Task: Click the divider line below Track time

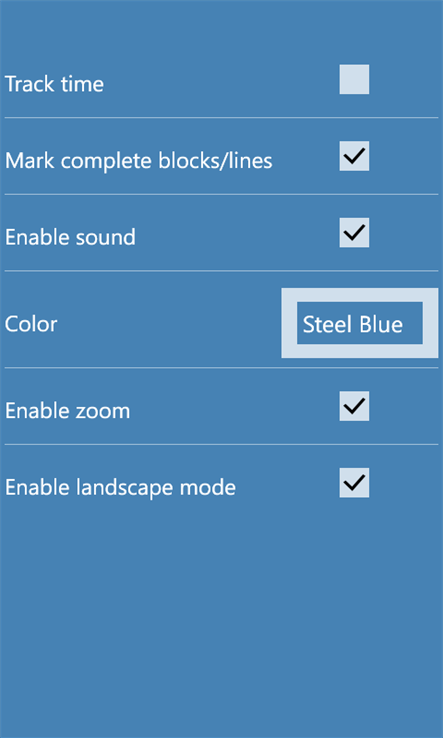Action: pyautogui.click(x=221, y=117)
